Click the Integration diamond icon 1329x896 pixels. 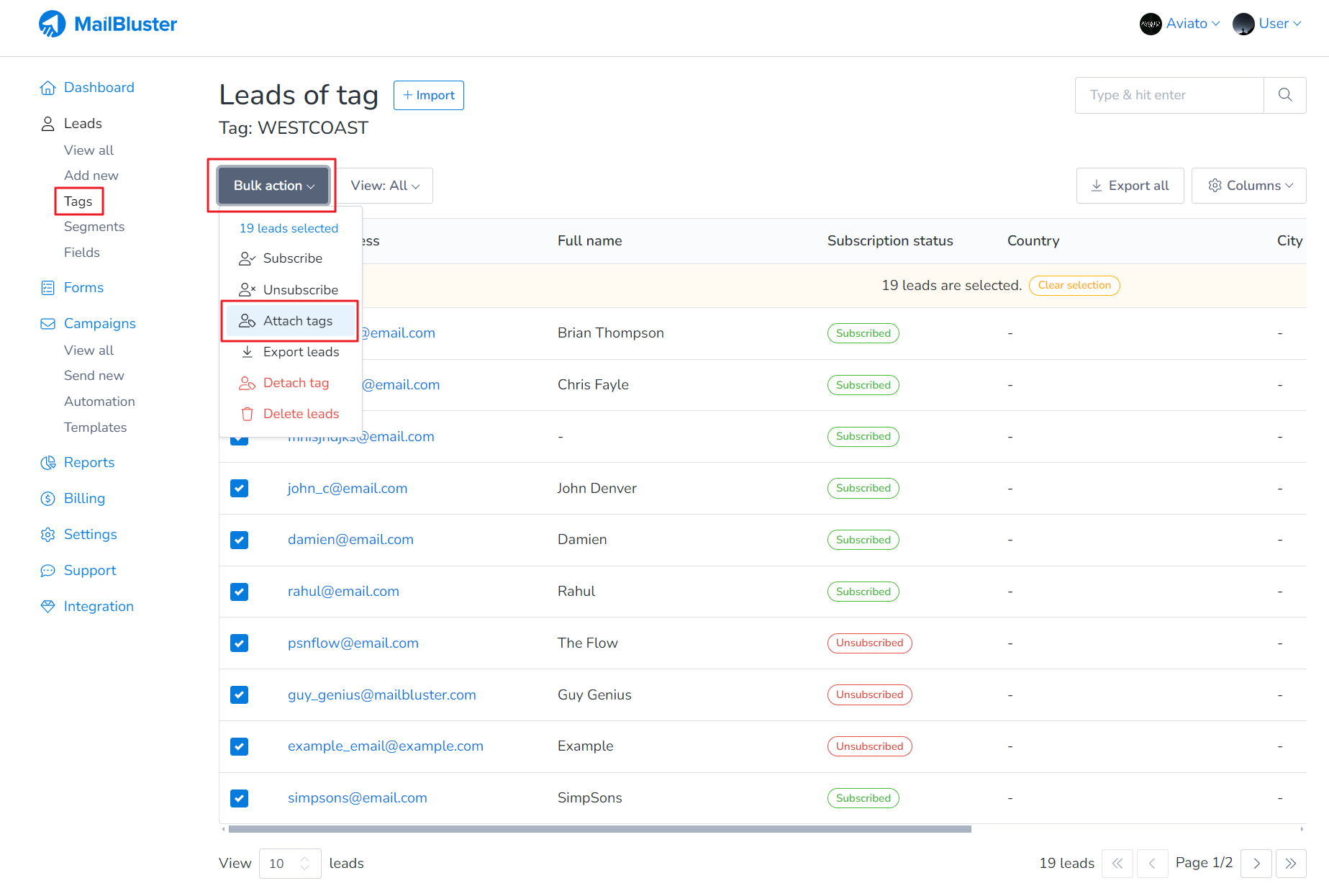(47, 607)
